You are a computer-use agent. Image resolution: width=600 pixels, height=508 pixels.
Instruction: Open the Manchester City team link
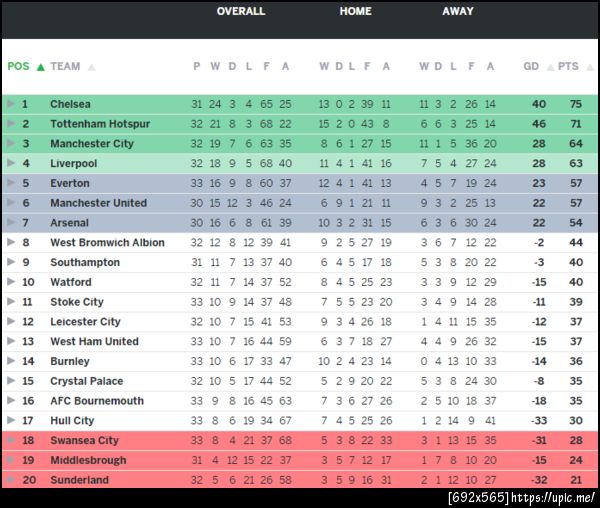[92, 144]
